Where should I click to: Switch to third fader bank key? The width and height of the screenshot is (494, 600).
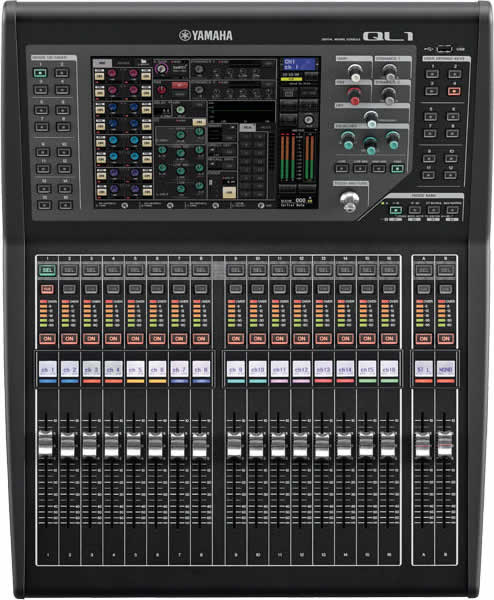pos(433,210)
